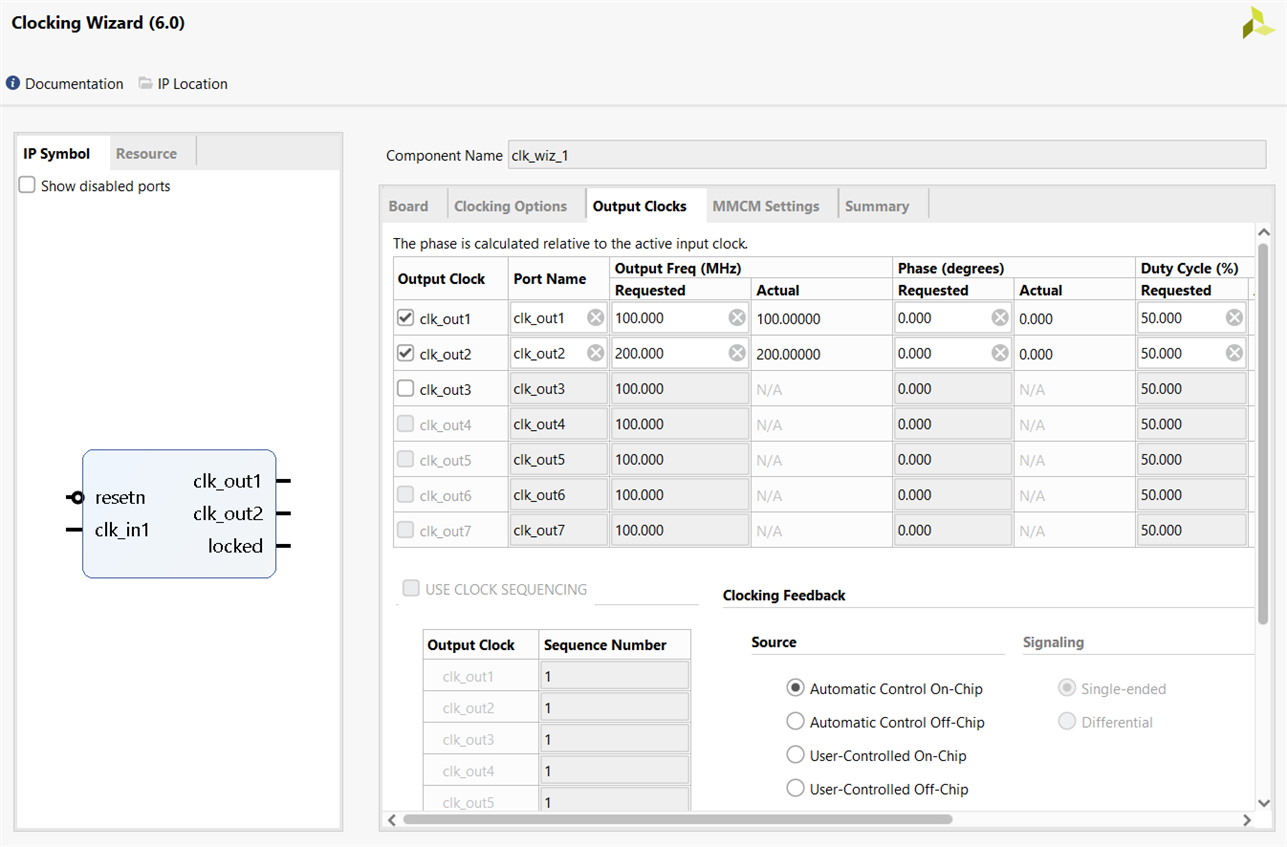The image size is (1287, 847).
Task: Click the horizontal scrollbar thumb
Action: click(678, 819)
